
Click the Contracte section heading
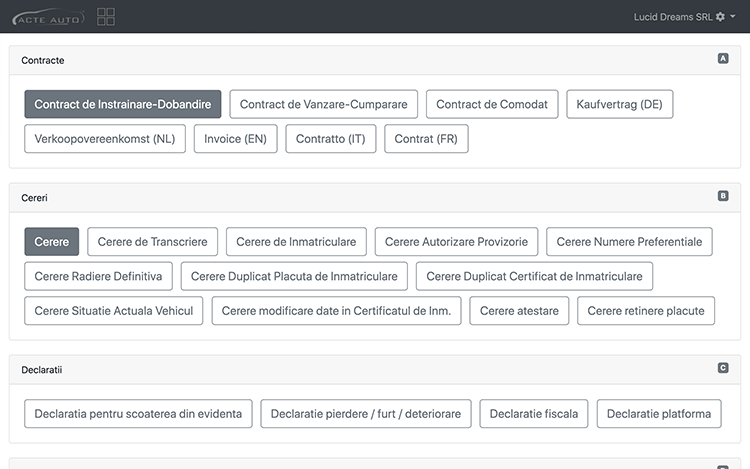pyautogui.click(x=43, y=60)
